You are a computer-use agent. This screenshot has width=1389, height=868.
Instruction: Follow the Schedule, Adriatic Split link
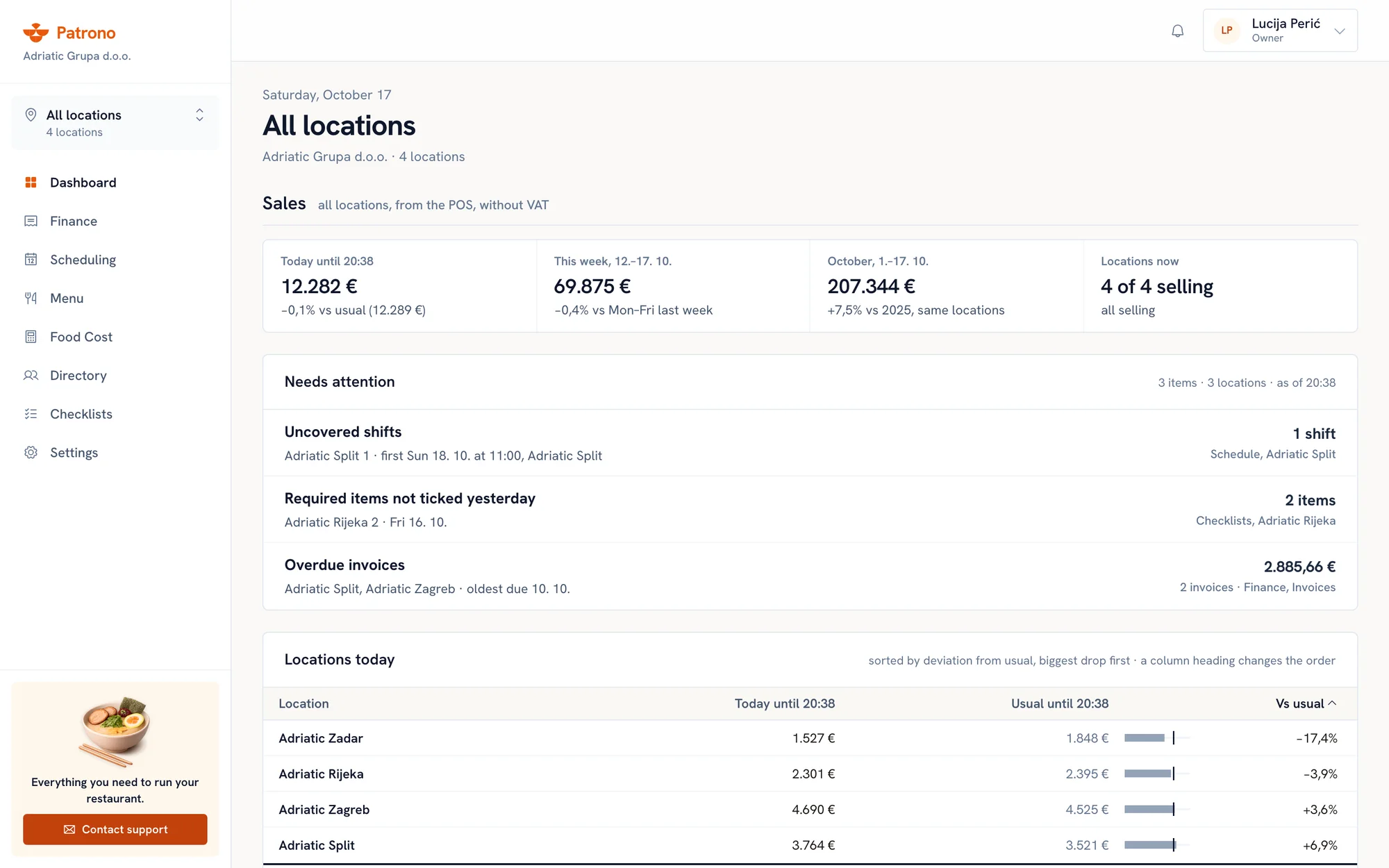[1272, 454]
